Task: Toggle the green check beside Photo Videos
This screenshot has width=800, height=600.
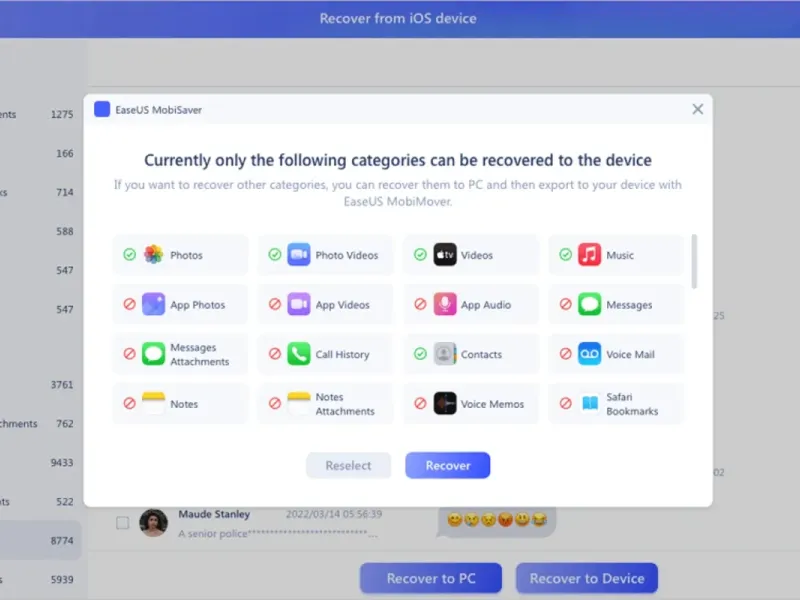Action: (x=275, y=254)
